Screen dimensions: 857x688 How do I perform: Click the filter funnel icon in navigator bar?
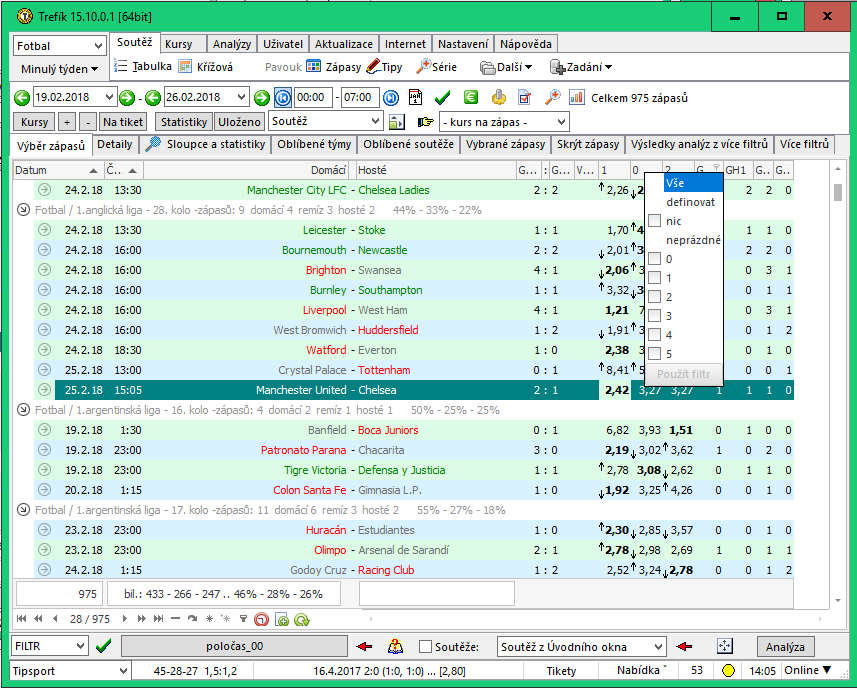(243, 619)
